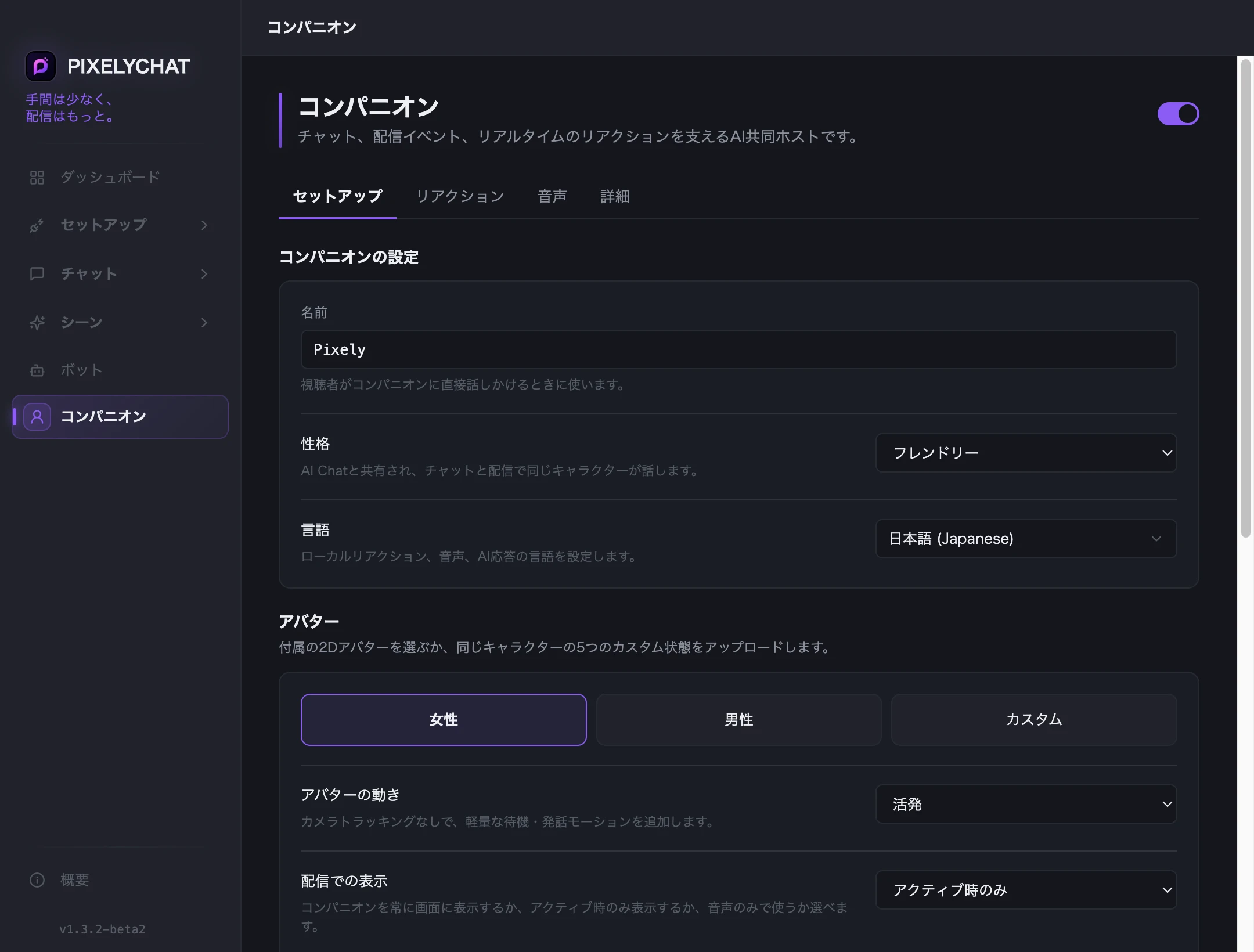This screenshot has height=952, width=1254.
Task: Click the 付属の2Dアバター description text
Action: 556,647
